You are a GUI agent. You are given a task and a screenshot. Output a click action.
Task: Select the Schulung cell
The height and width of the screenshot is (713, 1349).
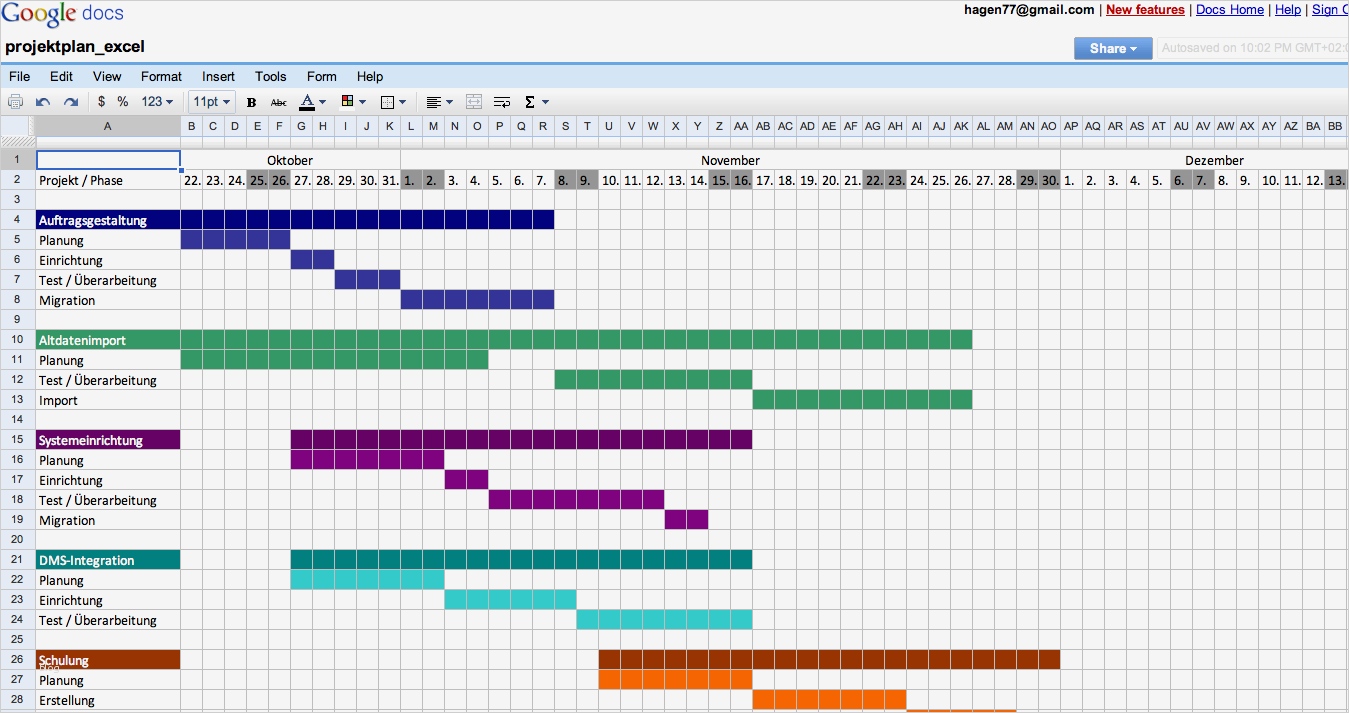[107, 660]
